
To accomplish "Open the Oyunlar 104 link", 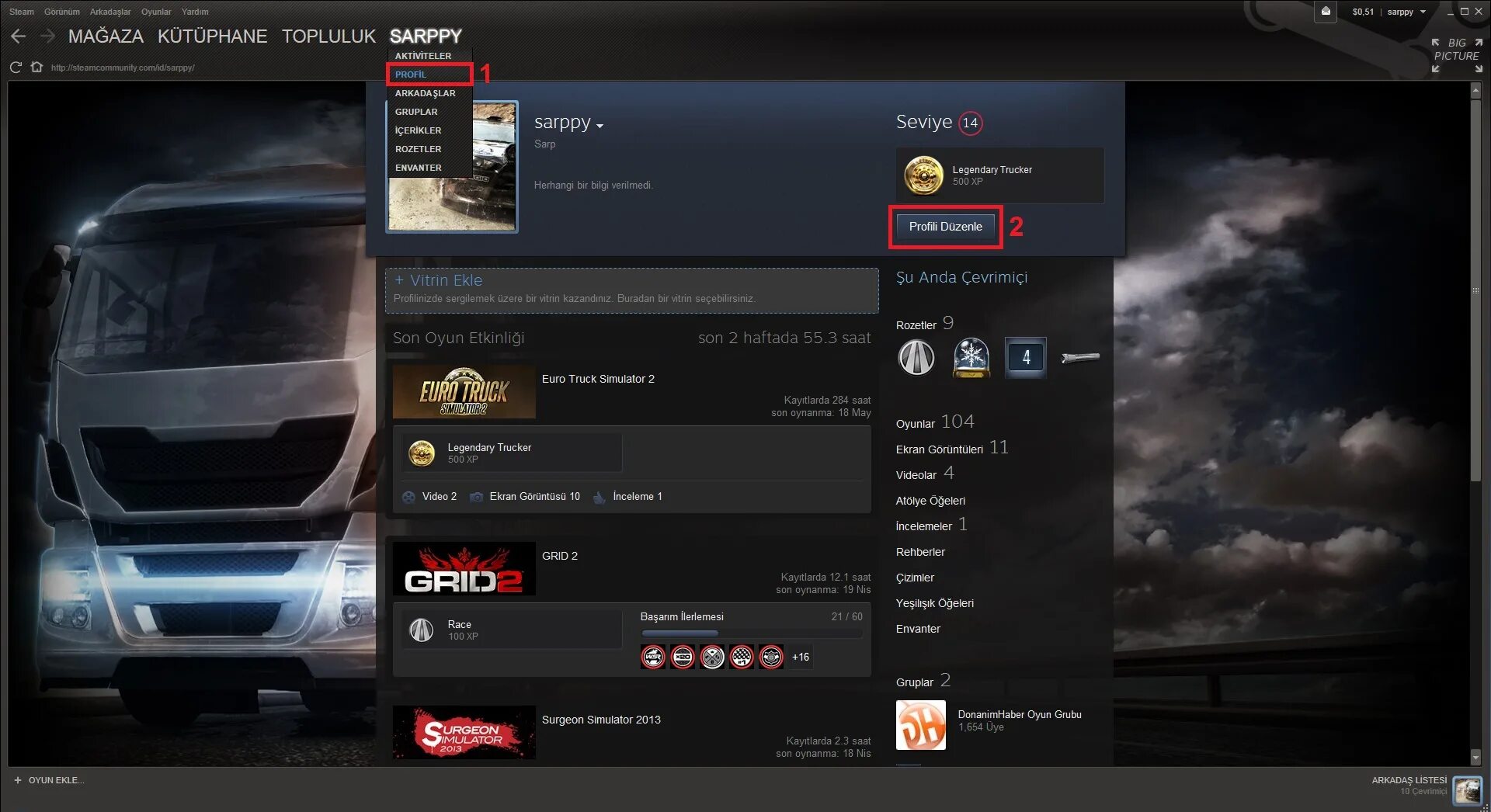I will 935,422.
